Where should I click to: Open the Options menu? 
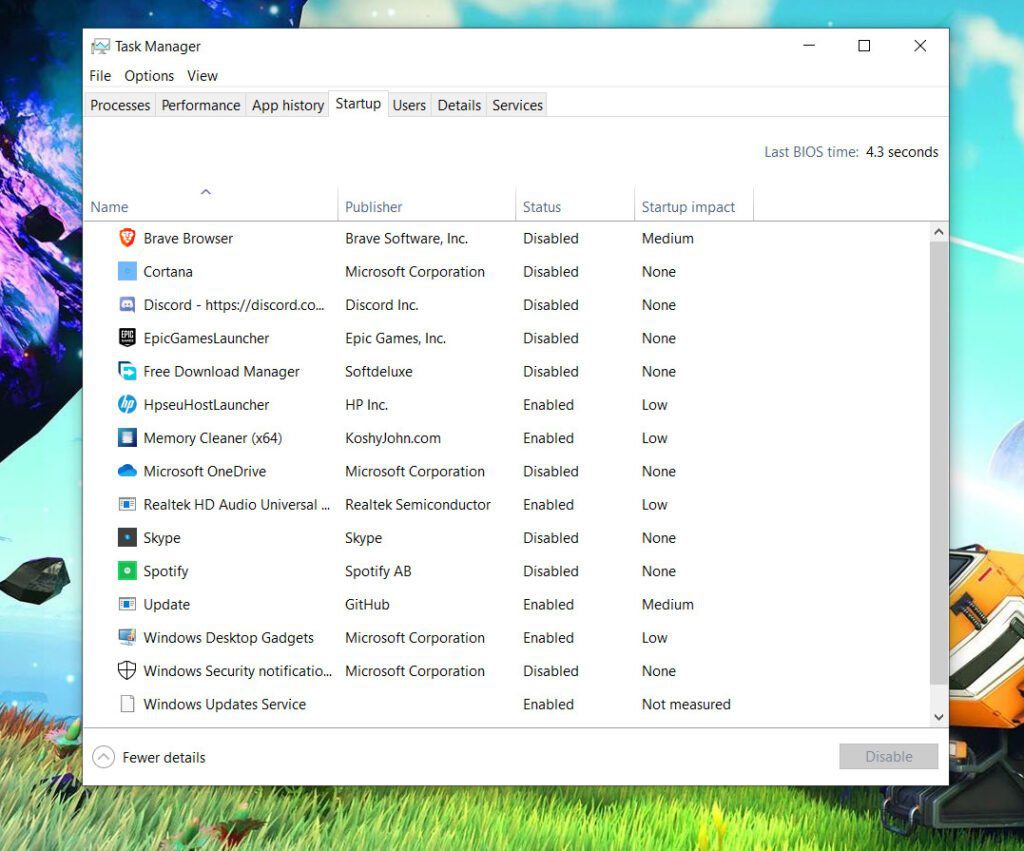pyautogui.click(x=149, y=76)
